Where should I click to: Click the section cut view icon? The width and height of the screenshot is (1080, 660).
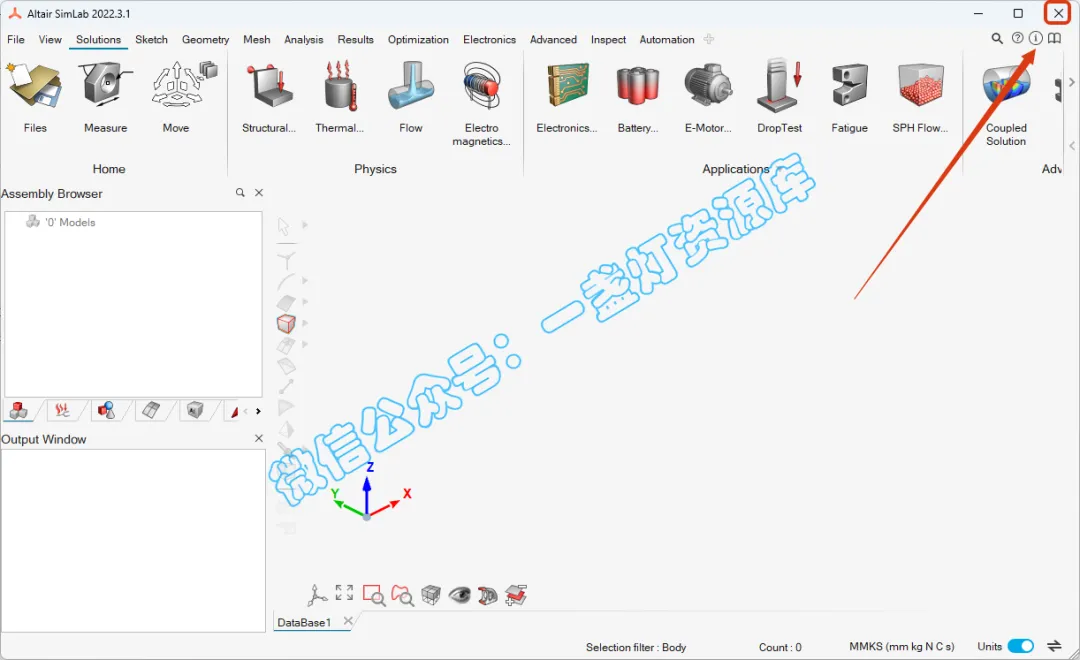point(488,595)
